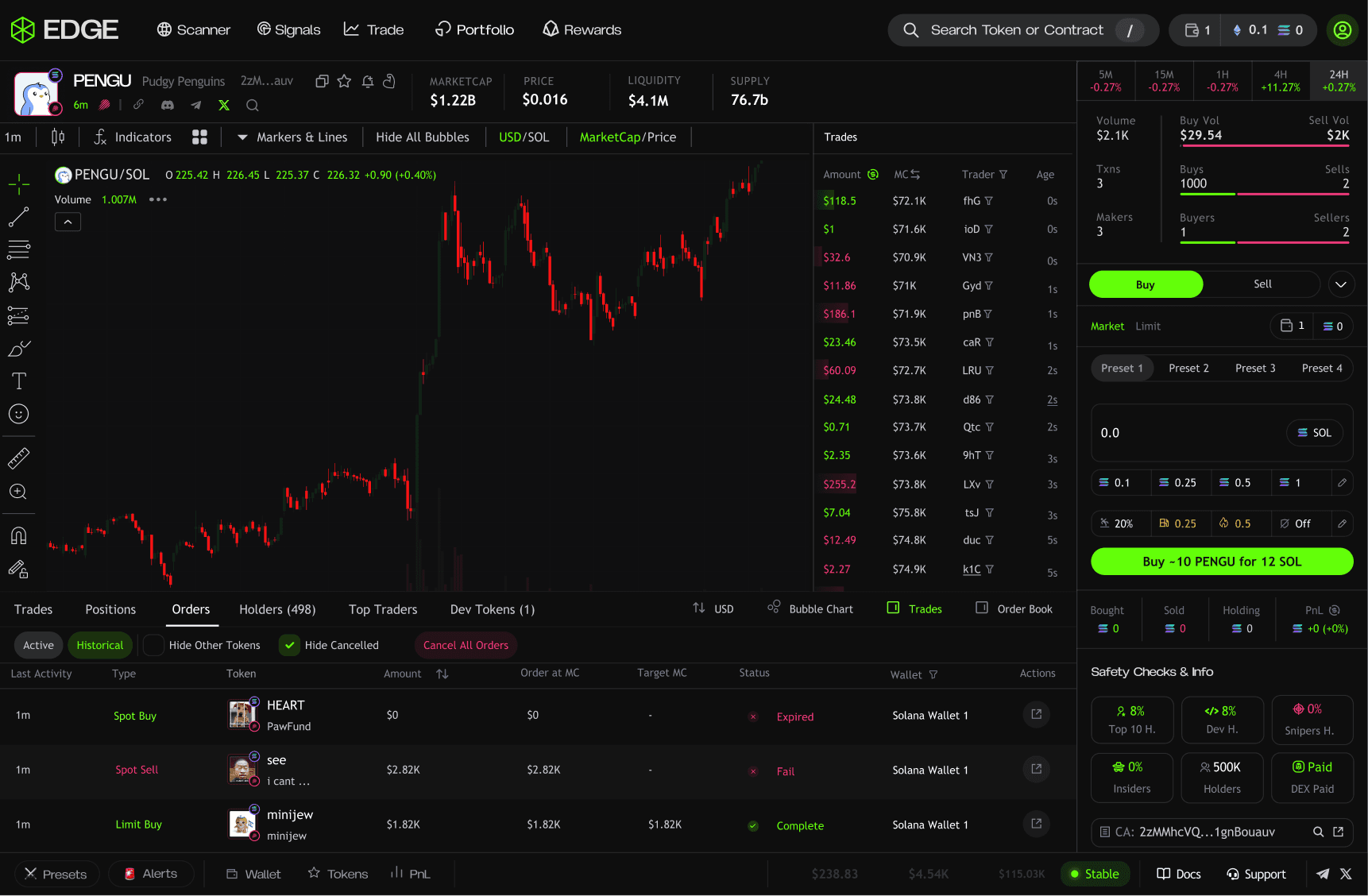Viewport: 1368px width, 896px height.
Task: Enable Hide Other Tokens checkbox
Action: coord(153,645)
